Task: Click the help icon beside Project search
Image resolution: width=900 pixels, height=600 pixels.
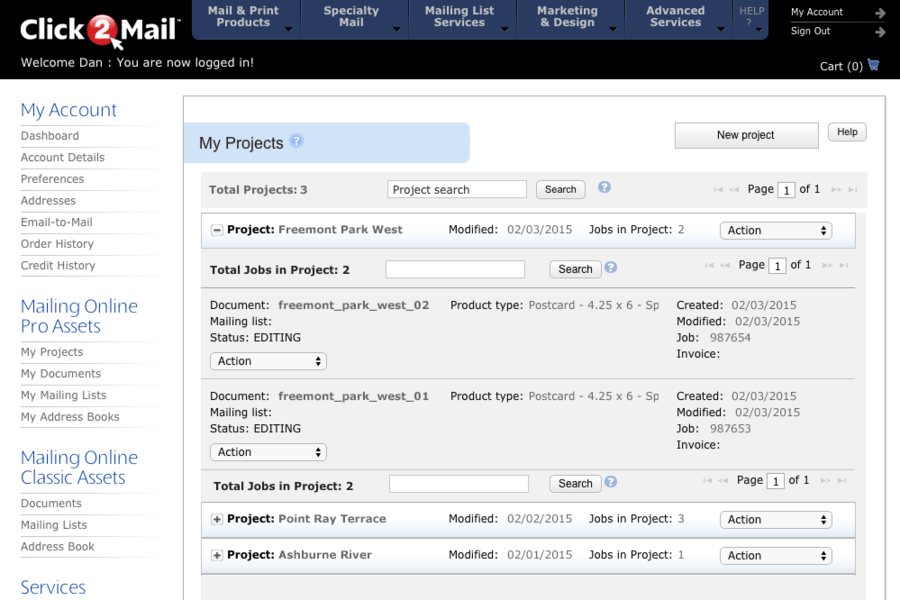Action: [x=604, y=188]
